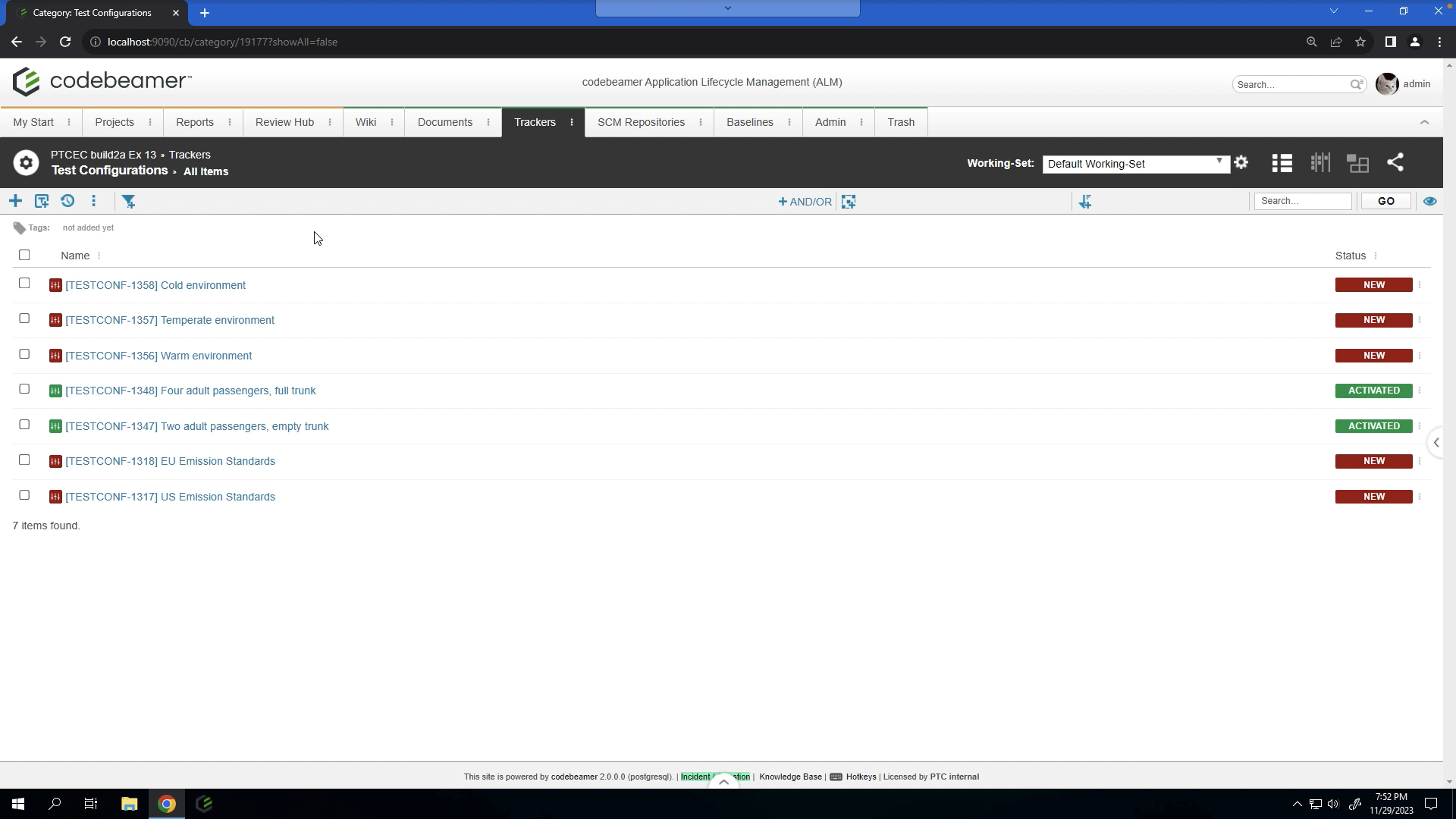Click the codebeamer logo
Viewport: 1456px width, 819px height.
102,81
